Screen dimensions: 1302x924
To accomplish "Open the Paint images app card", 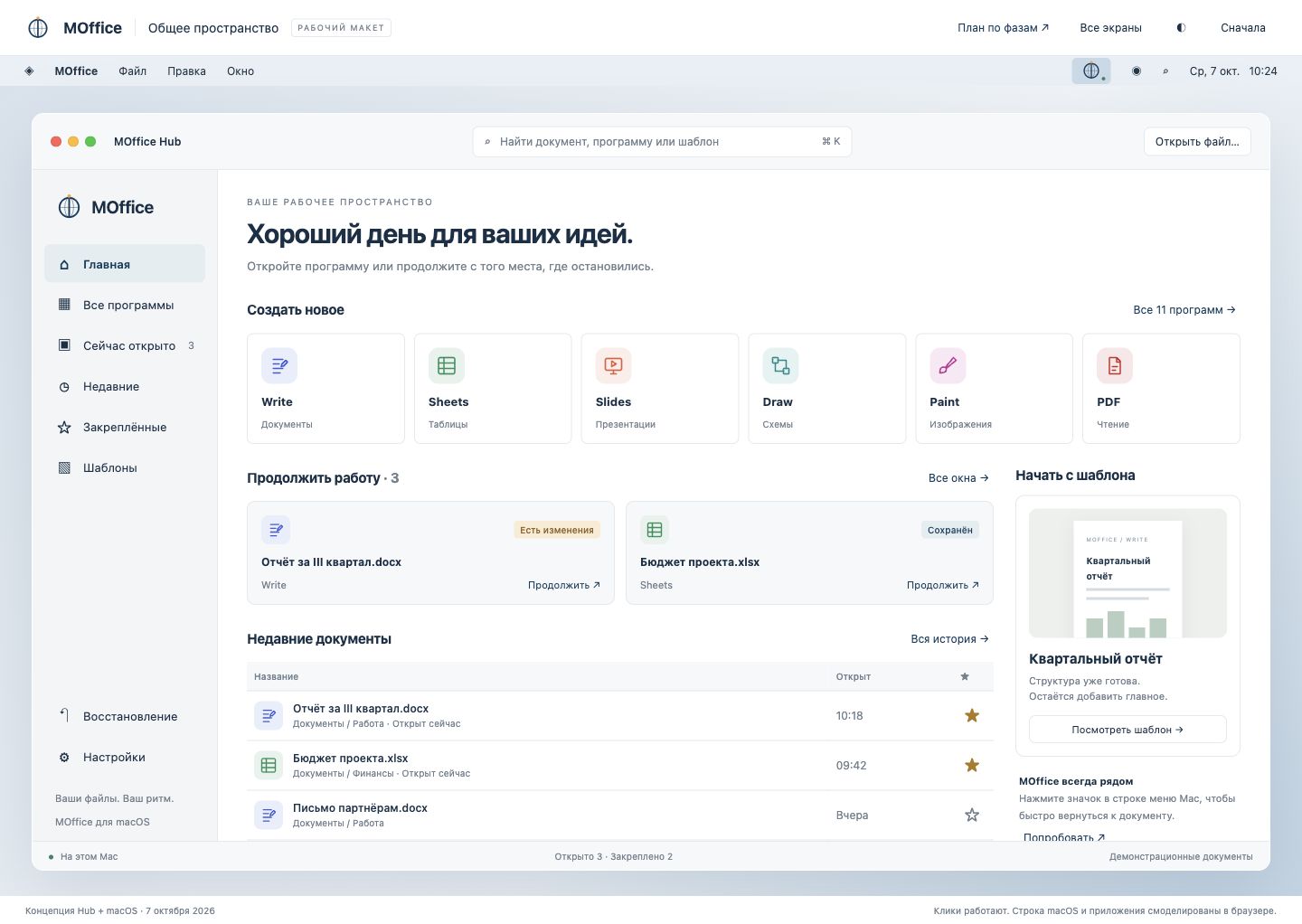I will point(995,389).
